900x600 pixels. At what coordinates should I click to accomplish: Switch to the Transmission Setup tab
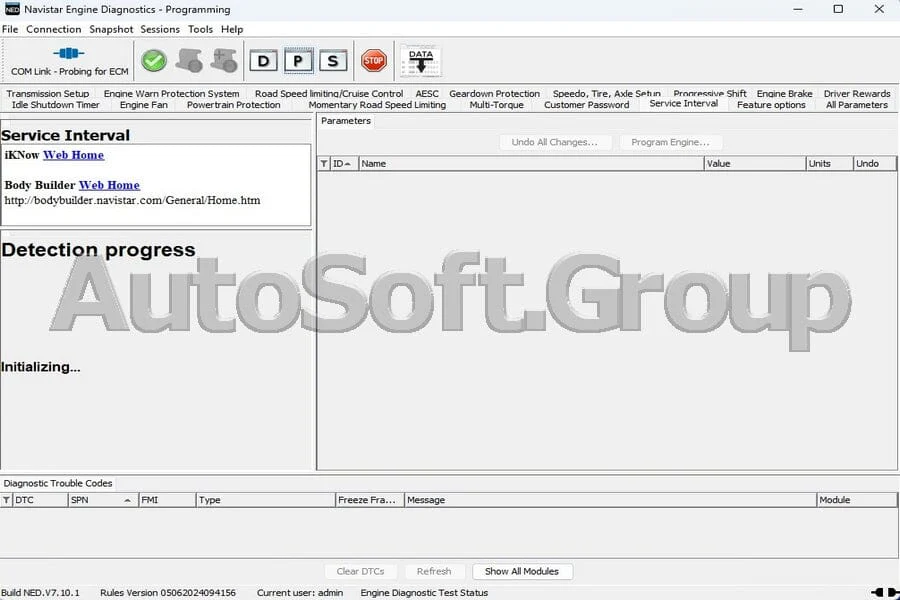click(x=48, y=94)
